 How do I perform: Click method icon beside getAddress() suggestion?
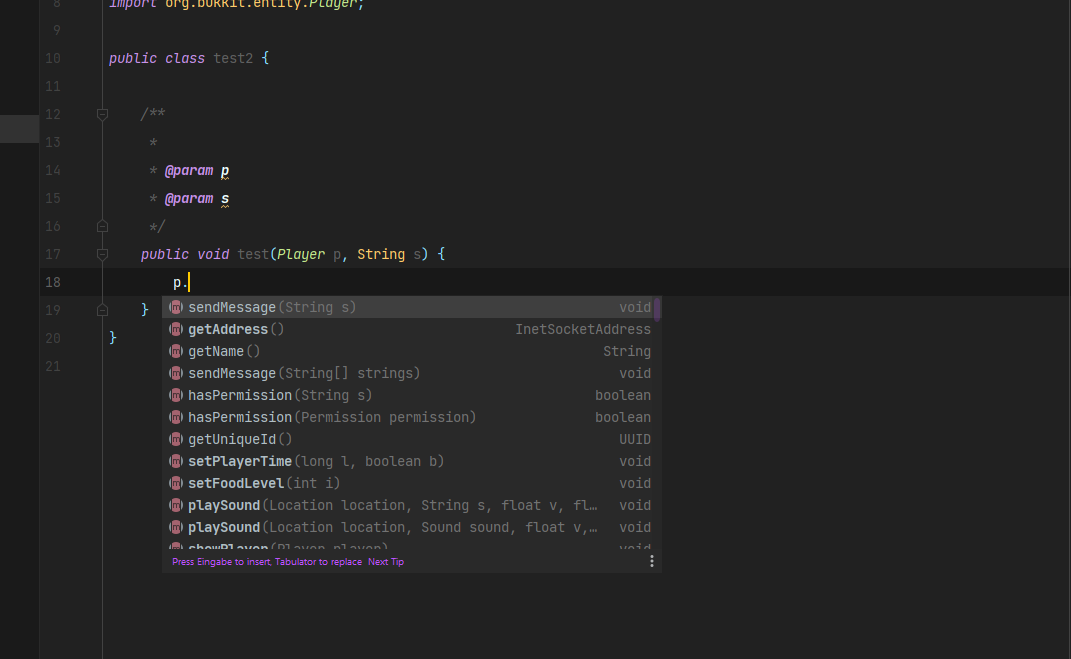176,329
